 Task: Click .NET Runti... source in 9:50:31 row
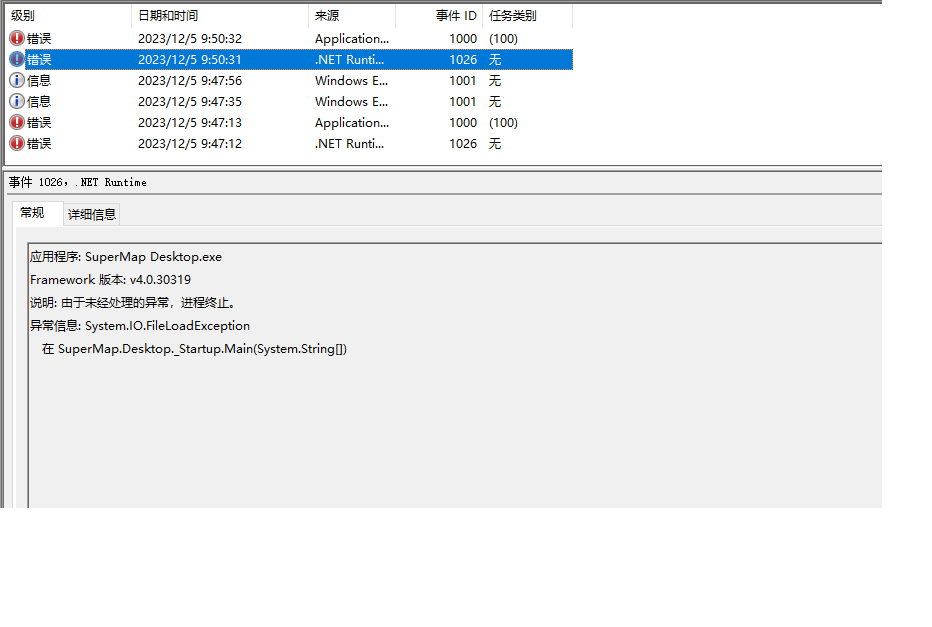pyautogui.click(x=350, y=59)
